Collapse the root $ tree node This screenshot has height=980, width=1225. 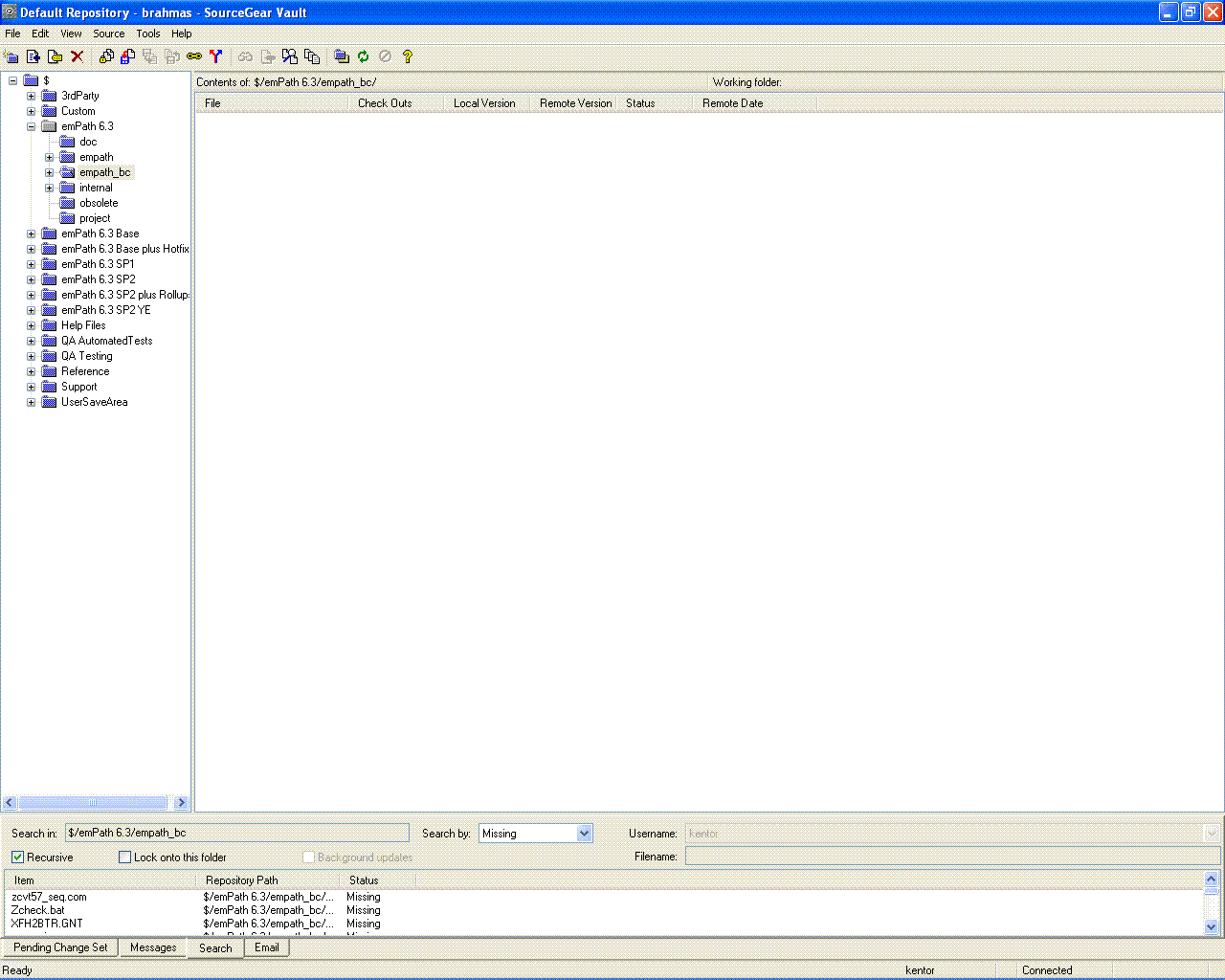coord(12,80)
